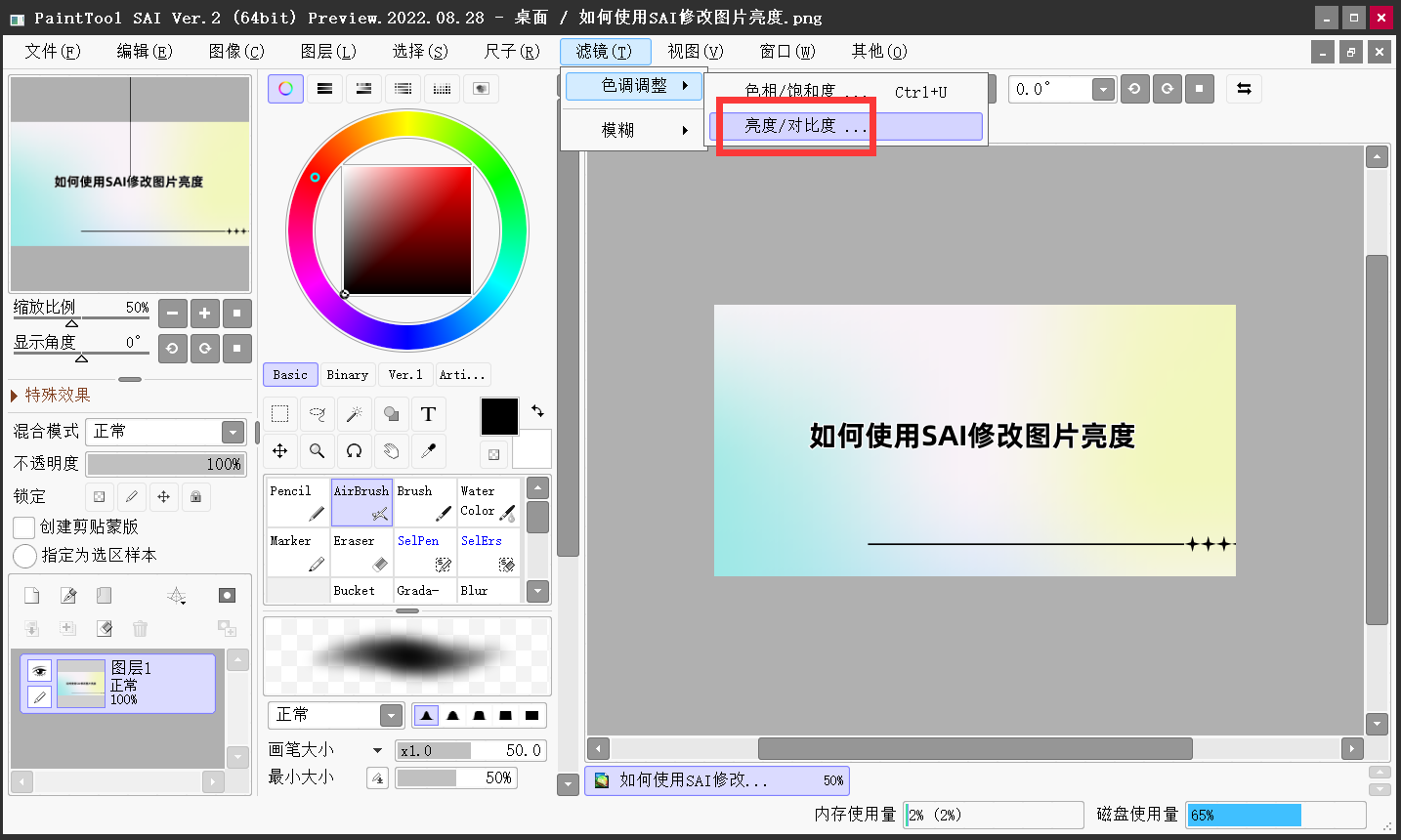Toggle lock moving icon

click(163, 496)
